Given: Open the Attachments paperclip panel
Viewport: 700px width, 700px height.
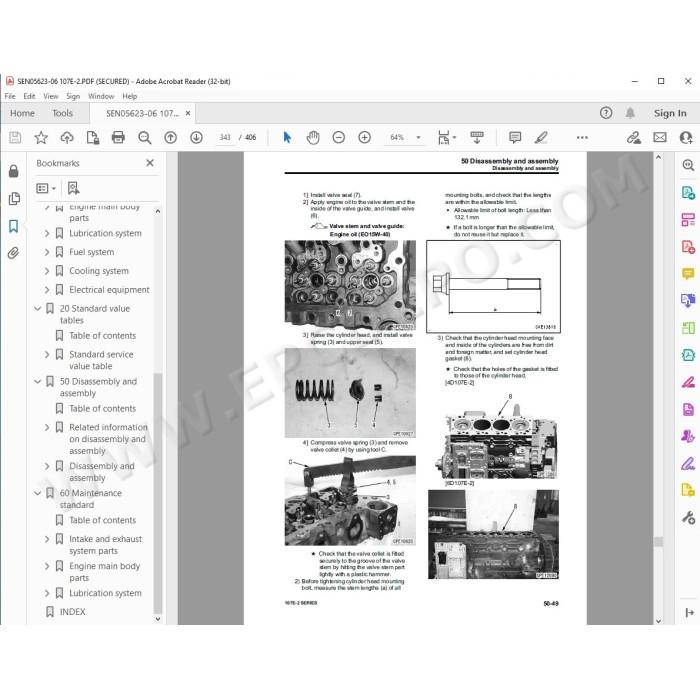Looking at the screenshot, I should [x=14, y=254].
